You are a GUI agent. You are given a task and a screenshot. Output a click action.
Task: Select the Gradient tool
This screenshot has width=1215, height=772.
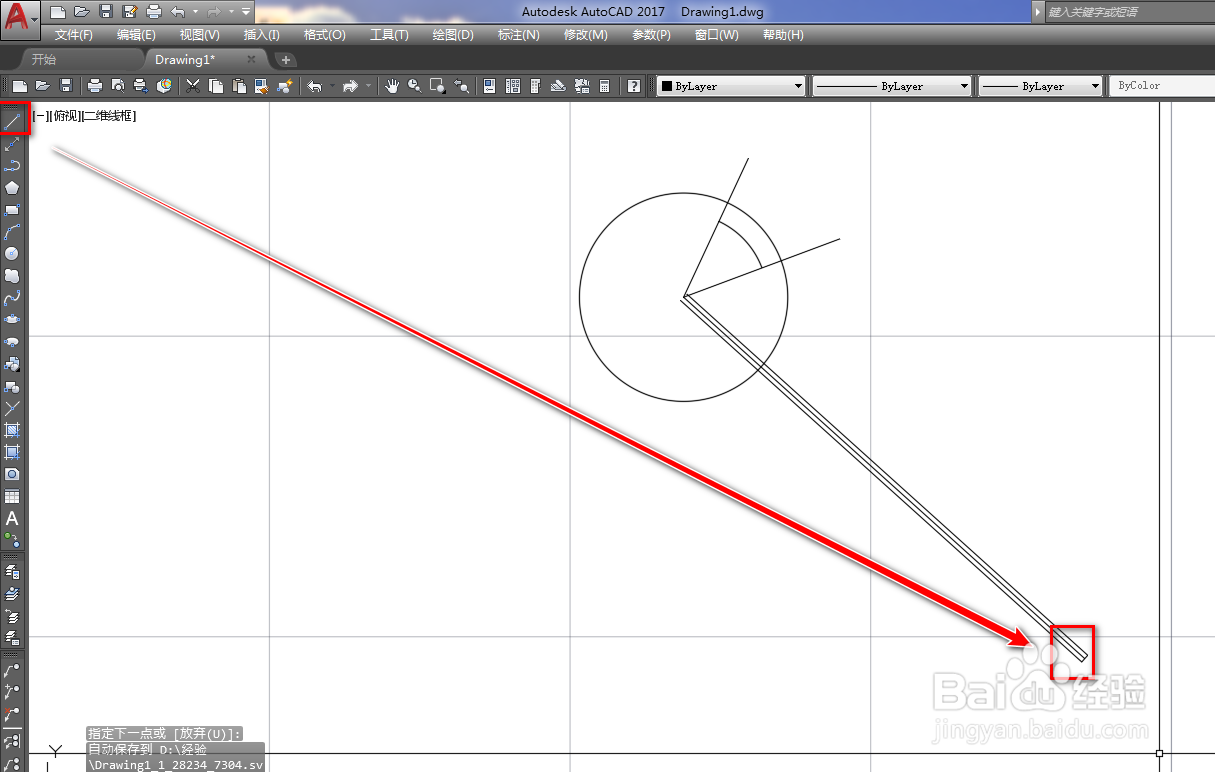(x=13, y=452)
